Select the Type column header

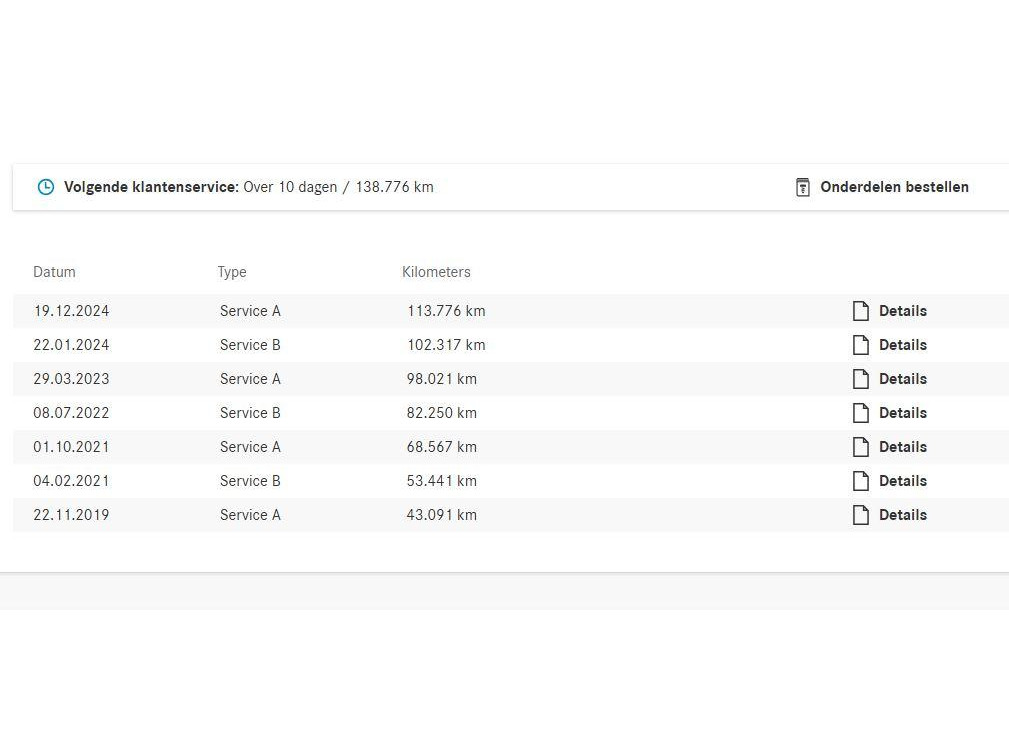pos(232,272)
